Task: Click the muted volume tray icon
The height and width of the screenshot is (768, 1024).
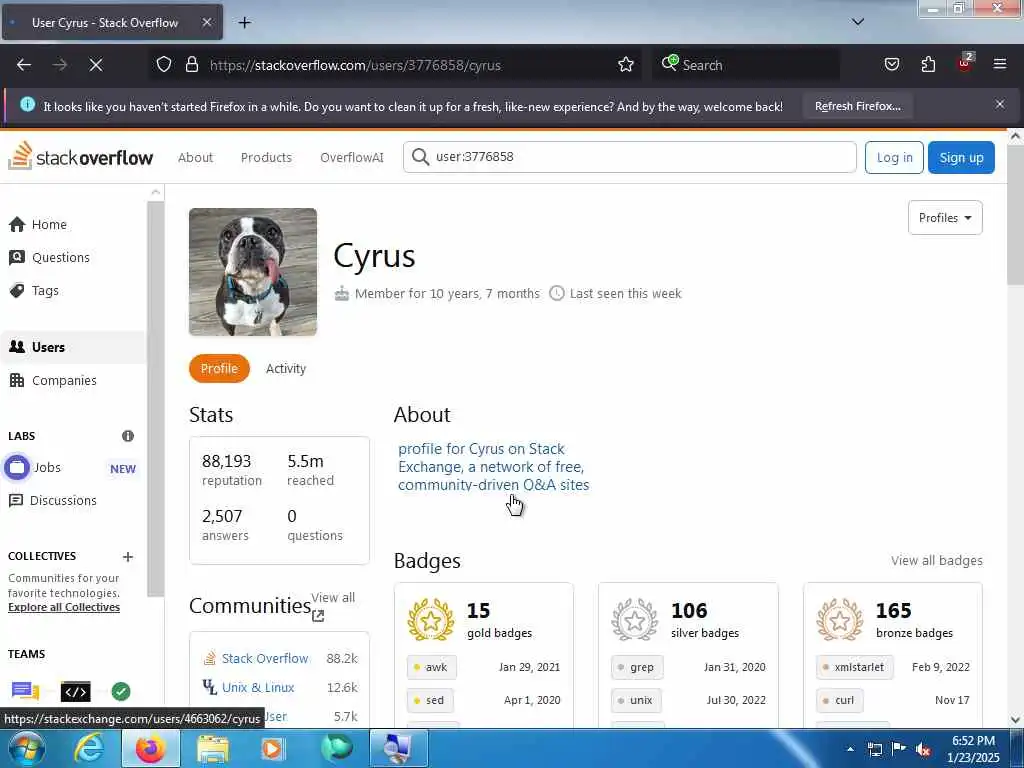Action: 923,750
